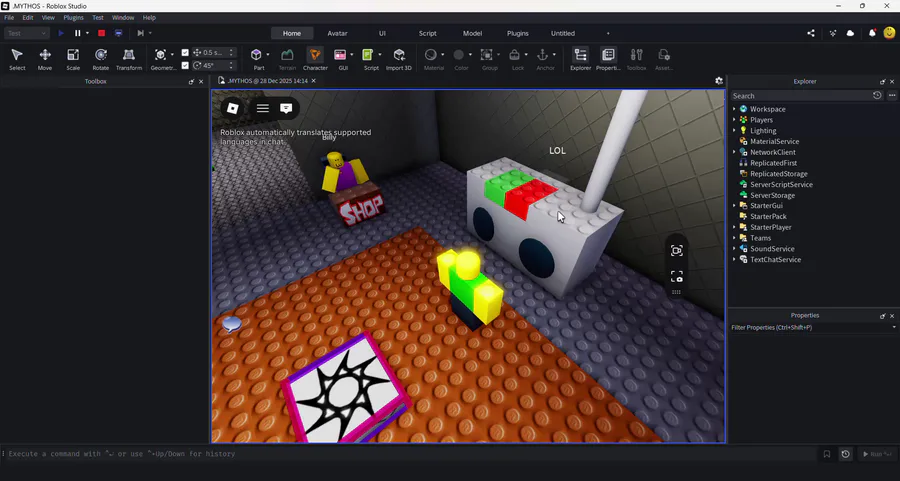
Task: Click the user avatar smiley icon
Action: point(890,33)
